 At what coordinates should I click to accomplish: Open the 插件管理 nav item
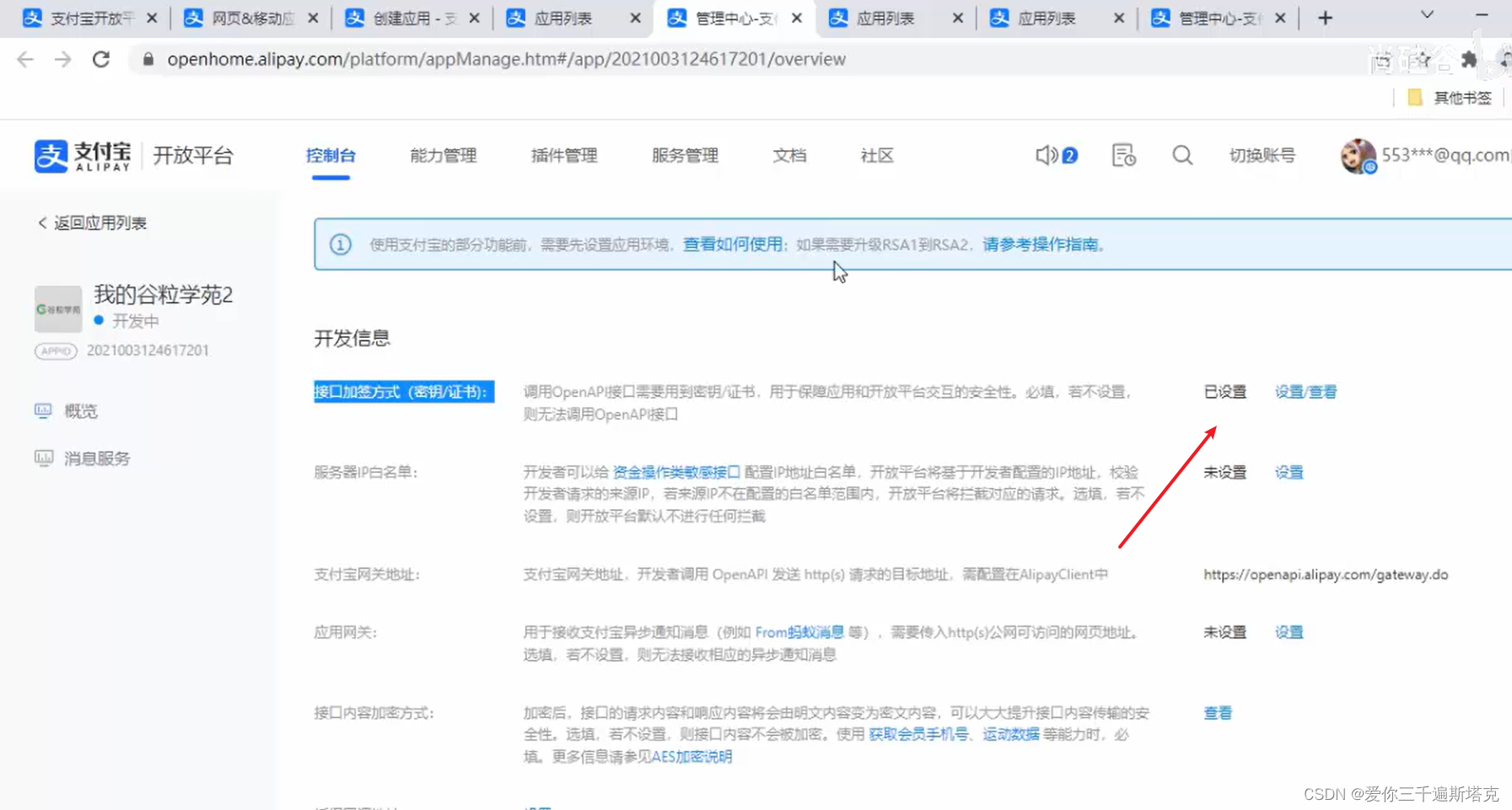tap(564, 156)
